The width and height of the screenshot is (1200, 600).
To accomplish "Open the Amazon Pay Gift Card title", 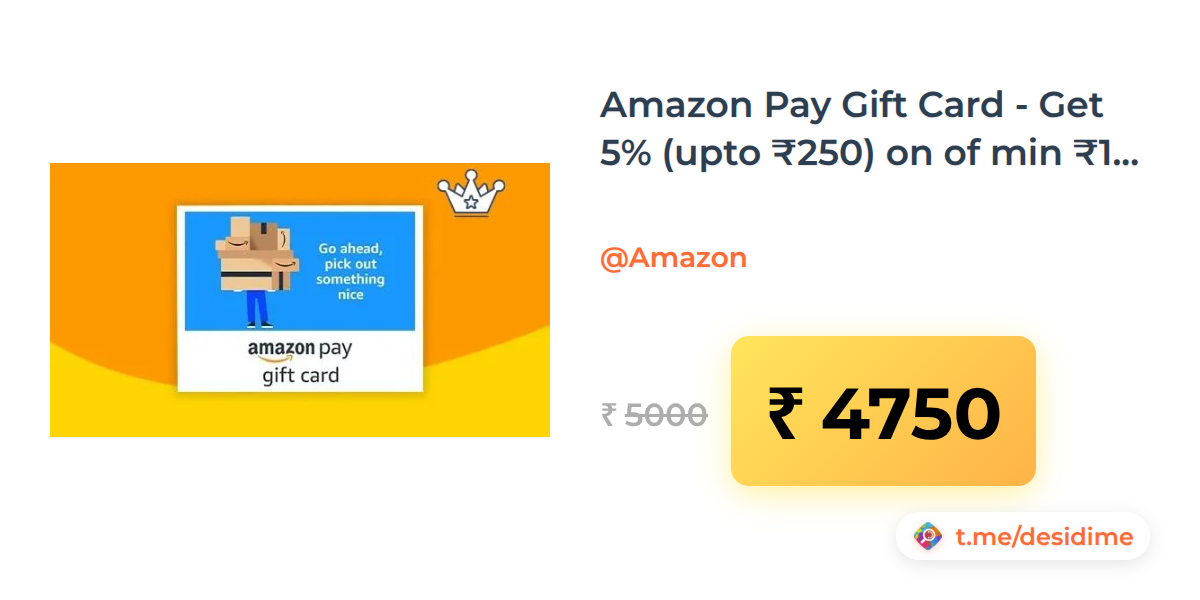I will pyautogui.click(x=869, y=129).
